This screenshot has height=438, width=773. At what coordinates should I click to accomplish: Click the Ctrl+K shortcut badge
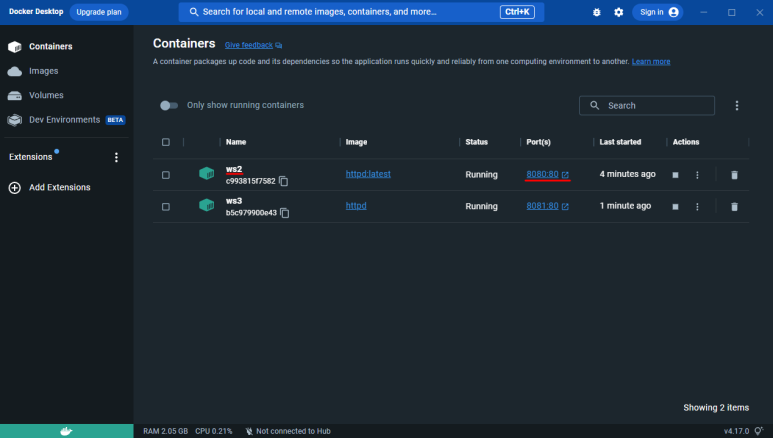tap(517, 12)
